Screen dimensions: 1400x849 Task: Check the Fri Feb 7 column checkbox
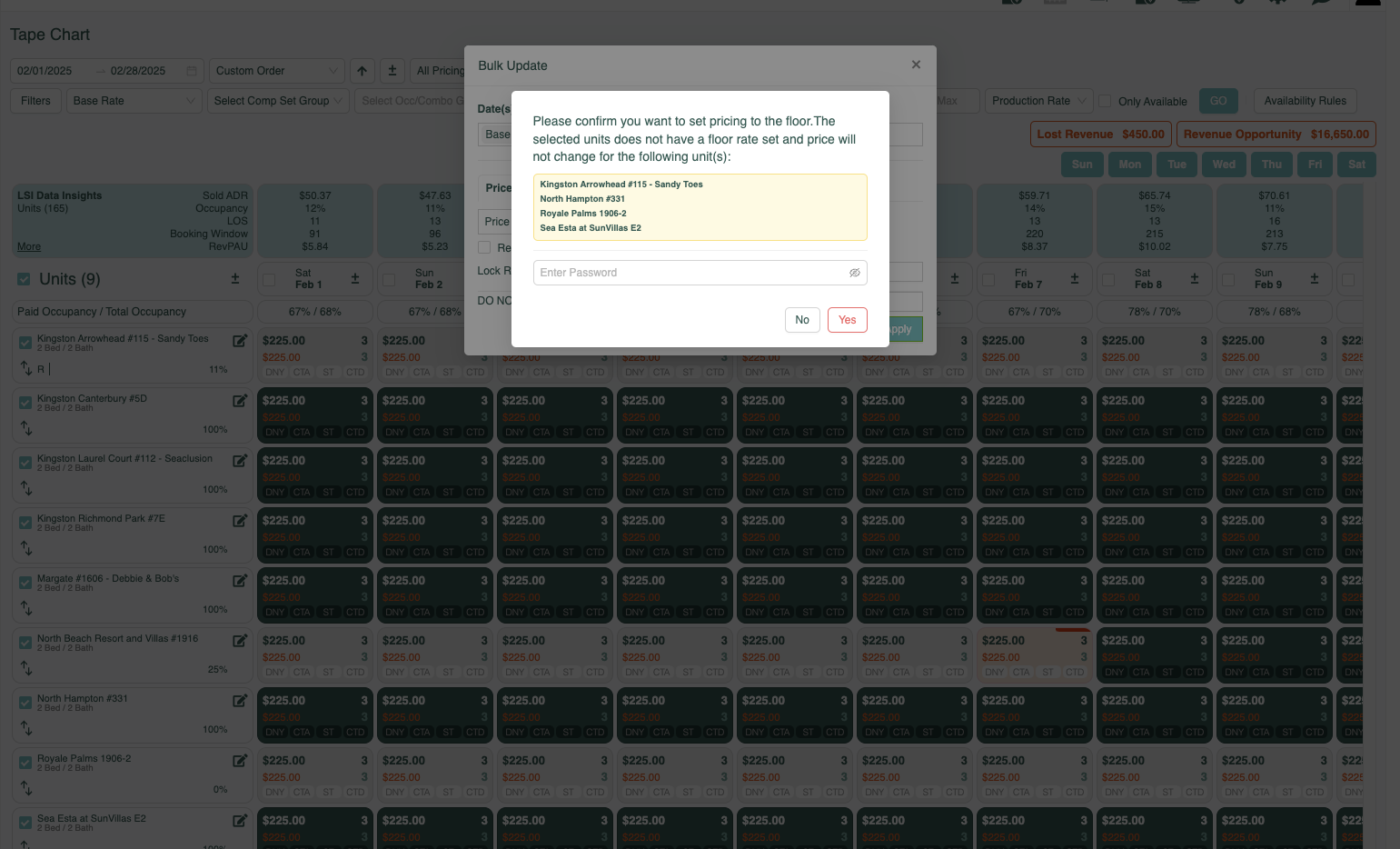pos(988,280)
